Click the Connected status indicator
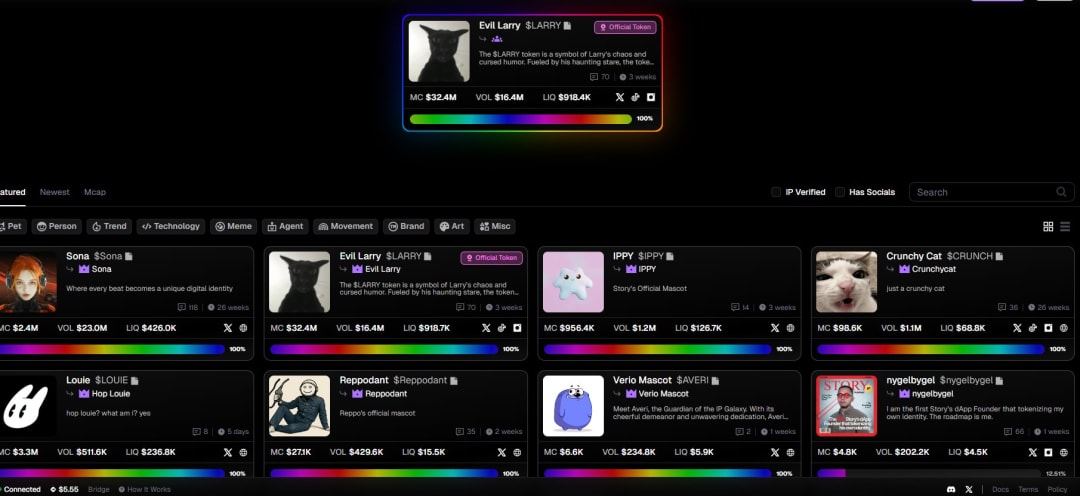The width and height of the screenshot is (1080, 496). tap(19, 489)
